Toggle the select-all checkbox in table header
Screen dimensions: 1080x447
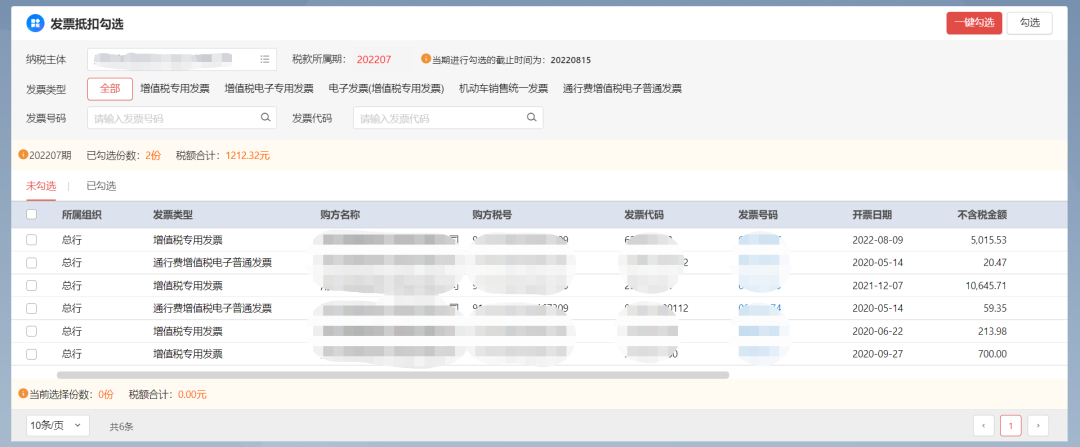(x=32, y=214)
